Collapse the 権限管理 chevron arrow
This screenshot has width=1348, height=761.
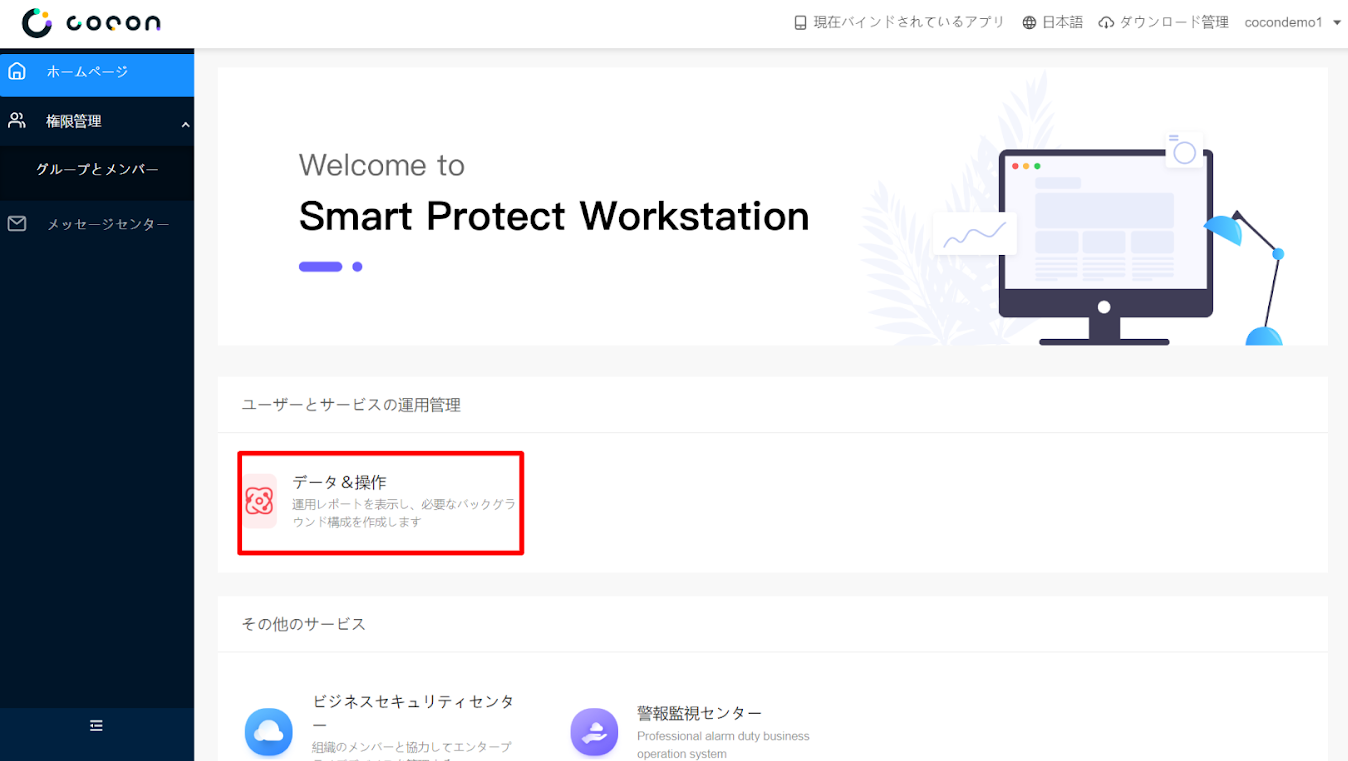(185, 124)
